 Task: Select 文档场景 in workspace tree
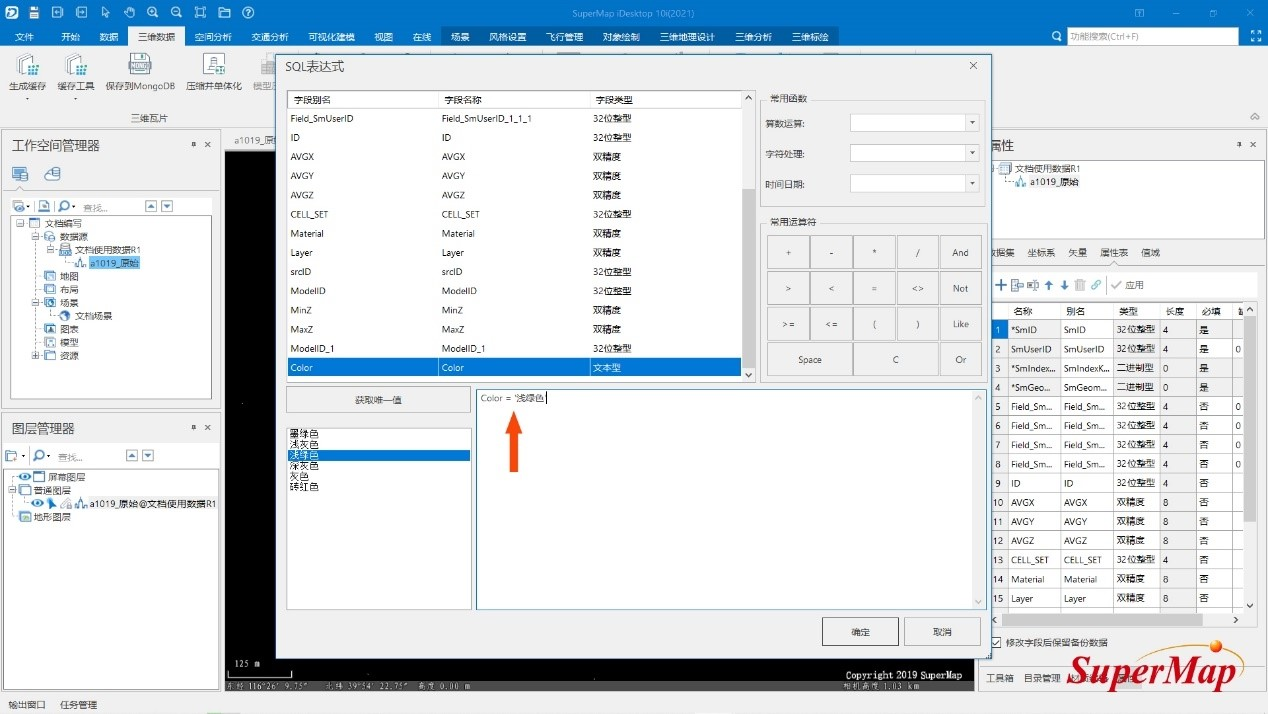tap(93, 315)
